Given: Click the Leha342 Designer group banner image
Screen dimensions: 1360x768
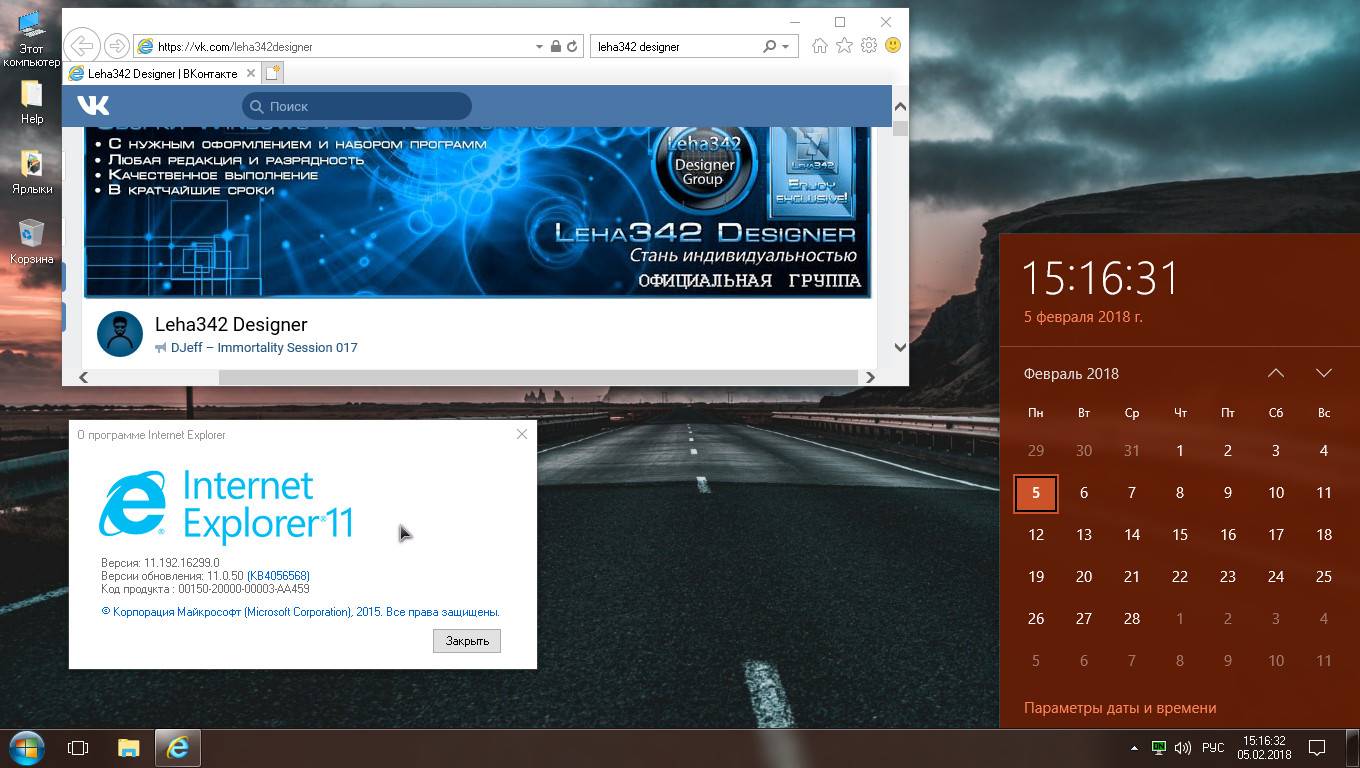Looking at the screenshot, I should (477, 212).
